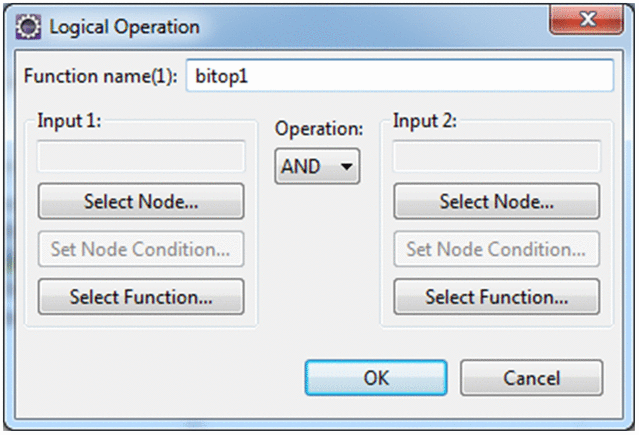Click the Input 1 text box
Screen dimensions: 639x435
tap(141, 157)
